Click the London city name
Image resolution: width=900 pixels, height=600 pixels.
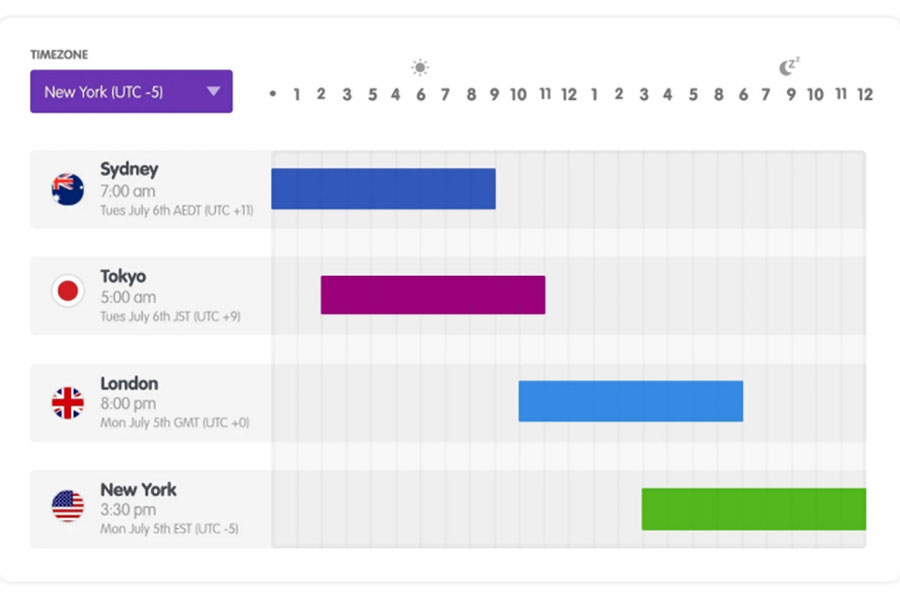pos(129,384)
